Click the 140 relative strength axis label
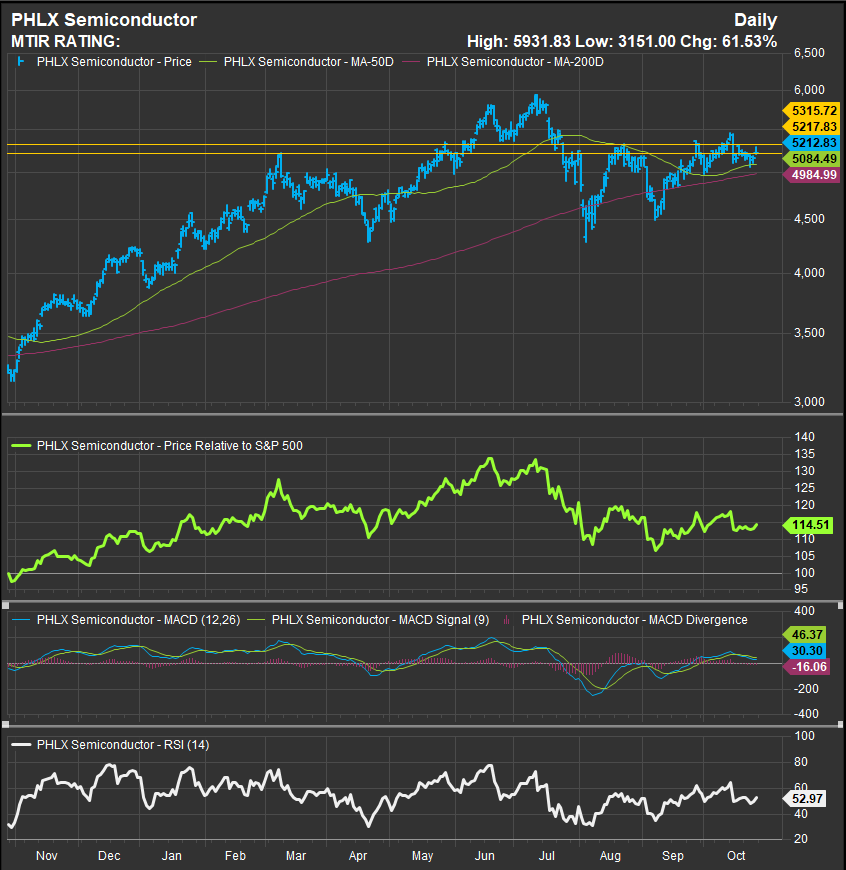Screen dimensions: 846x870 pos(804,437)
